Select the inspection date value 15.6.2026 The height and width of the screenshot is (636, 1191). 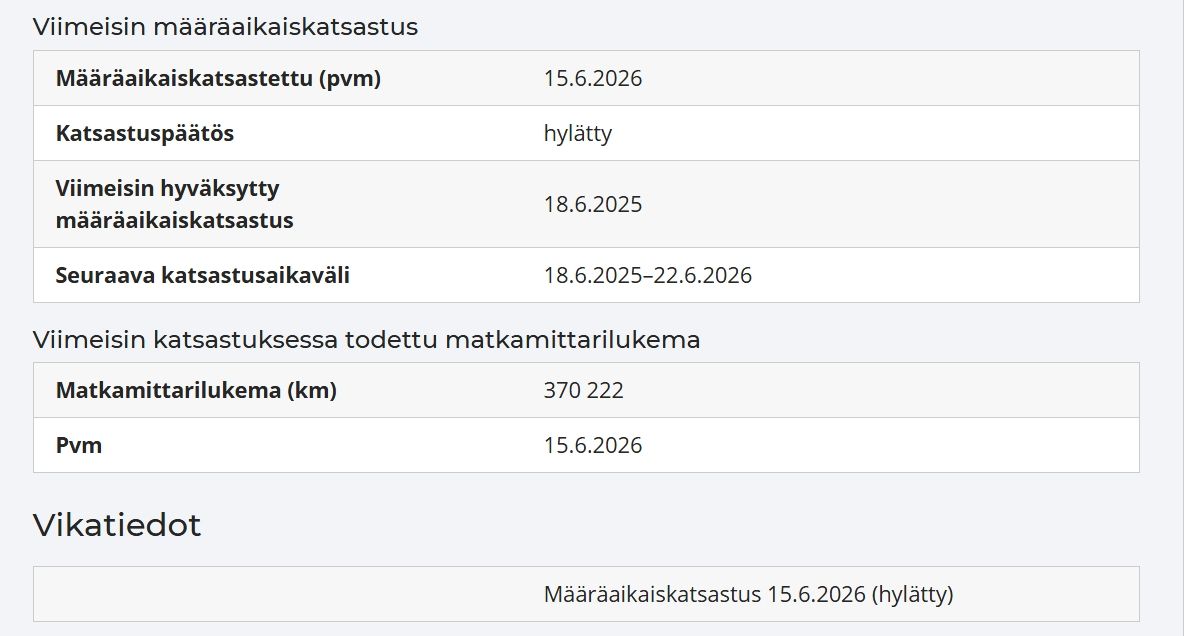(592, 78)
